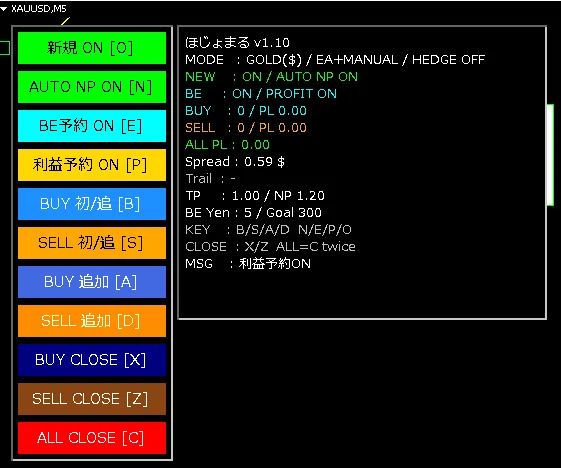The image size is (561, 468).
Task: Toggle AUTO NP ON [N] button
Action: 92,87
